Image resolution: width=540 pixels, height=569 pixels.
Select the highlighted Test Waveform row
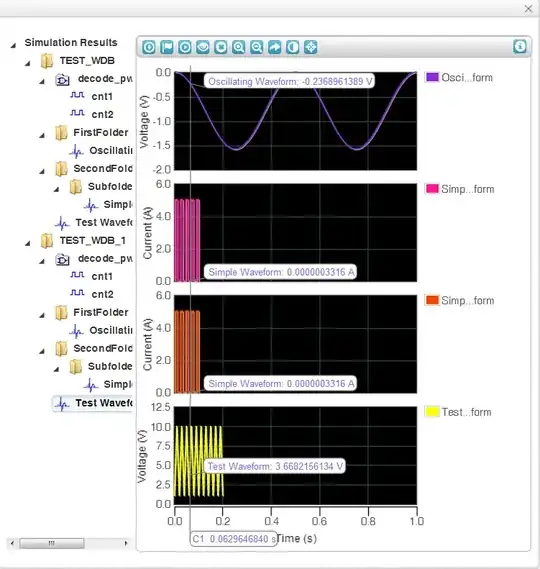(93, 404)
